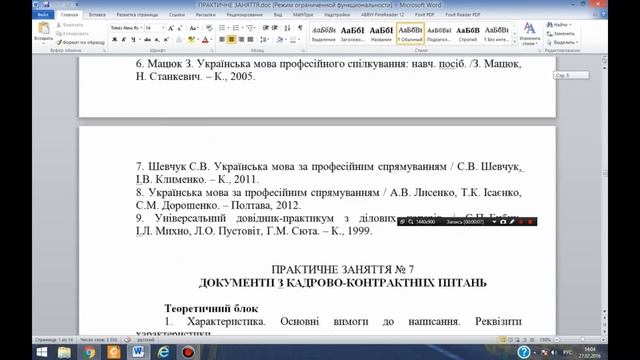Toggle bold (Ж) formatting
This screenshot has width=640, height=360.
point(115,40)
